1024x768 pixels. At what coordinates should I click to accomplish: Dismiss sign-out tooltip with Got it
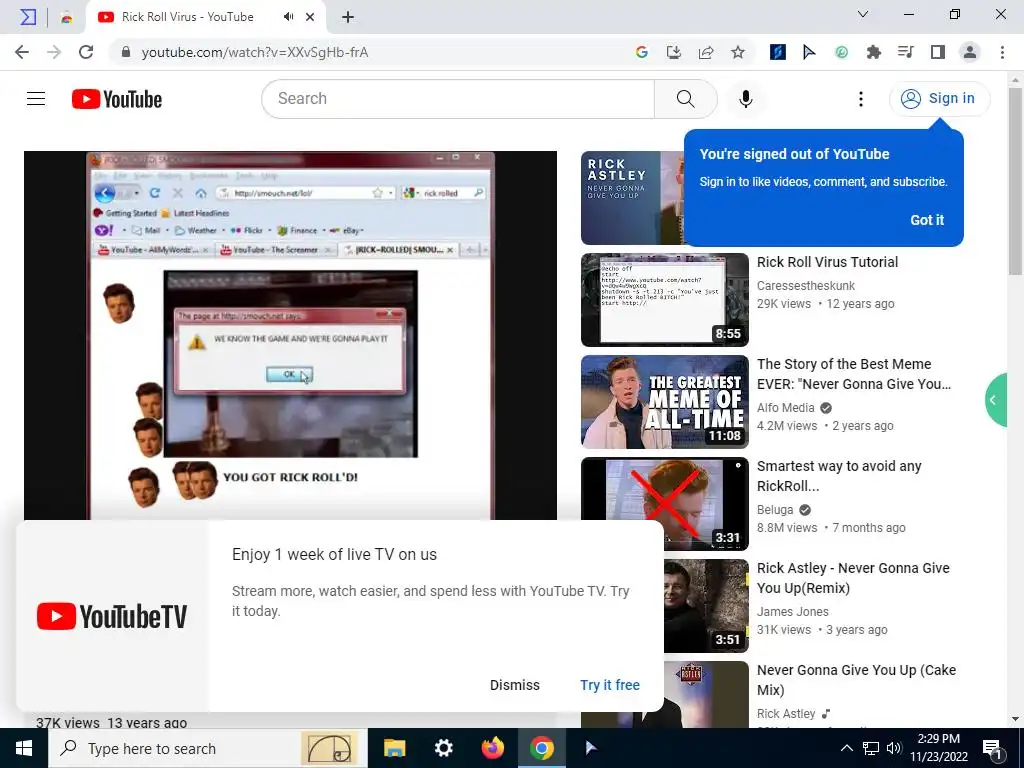pos(927,220)
